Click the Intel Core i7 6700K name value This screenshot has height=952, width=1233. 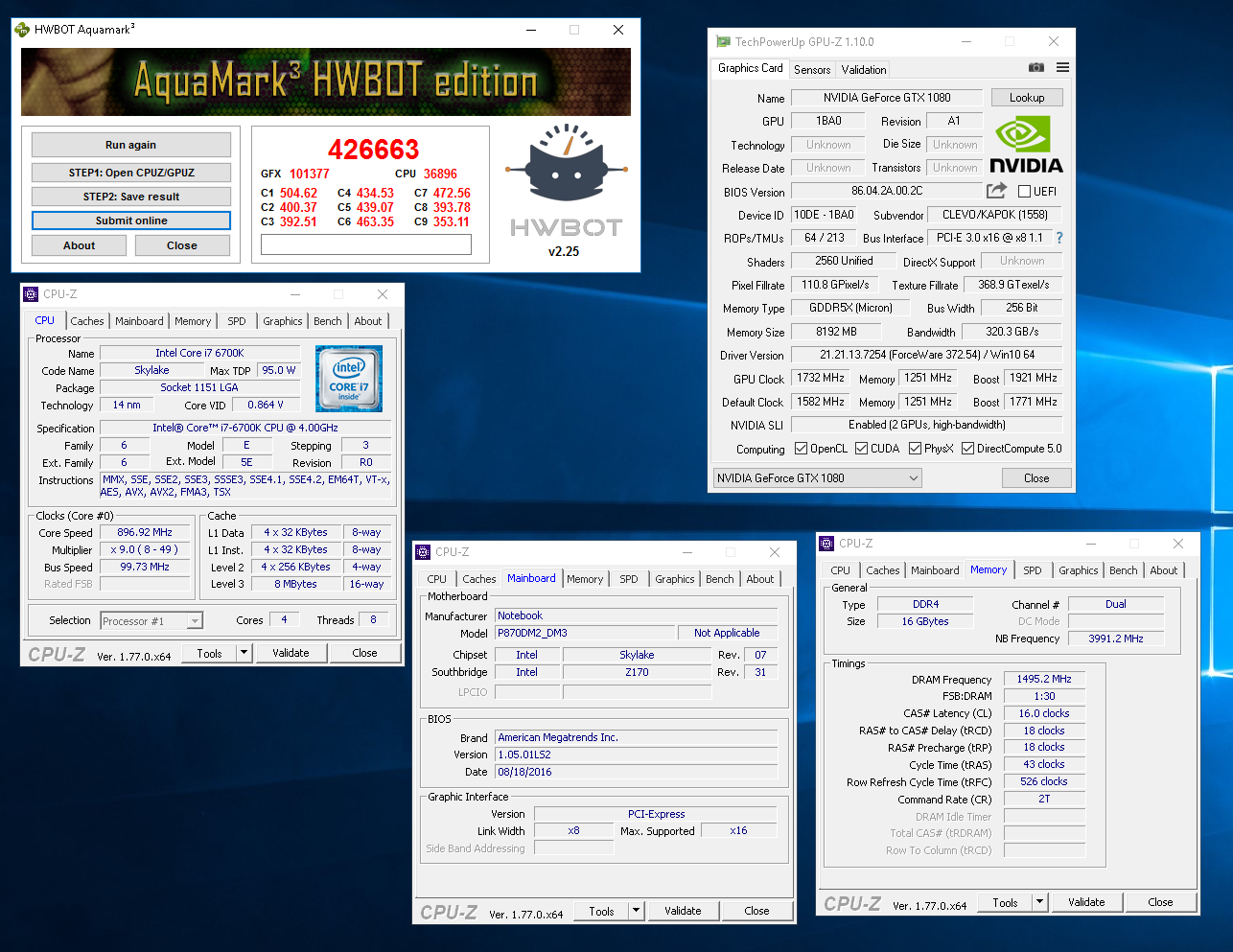click(199, 353)
